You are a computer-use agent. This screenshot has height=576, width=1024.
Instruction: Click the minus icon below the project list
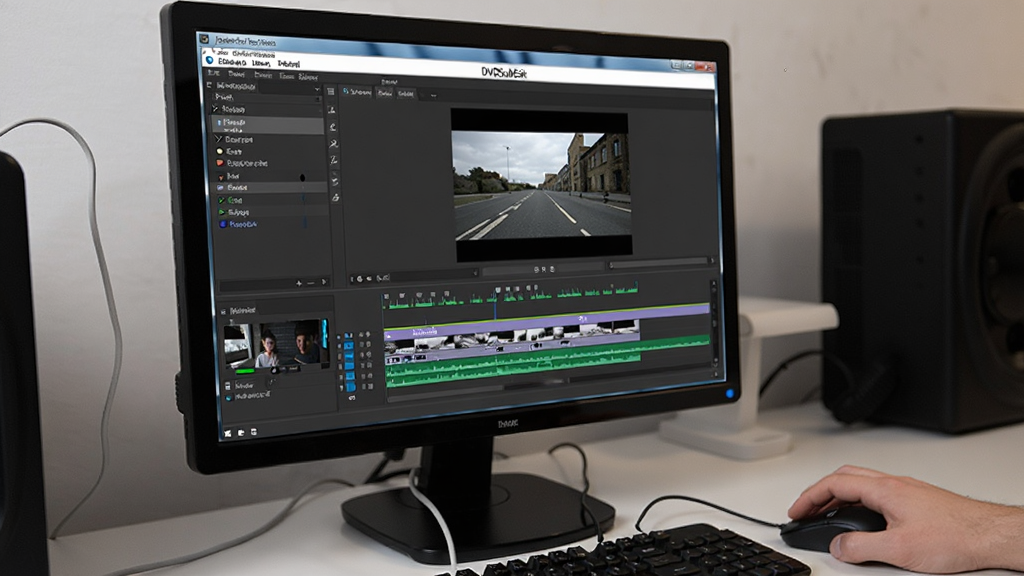[x=311, y=283]
